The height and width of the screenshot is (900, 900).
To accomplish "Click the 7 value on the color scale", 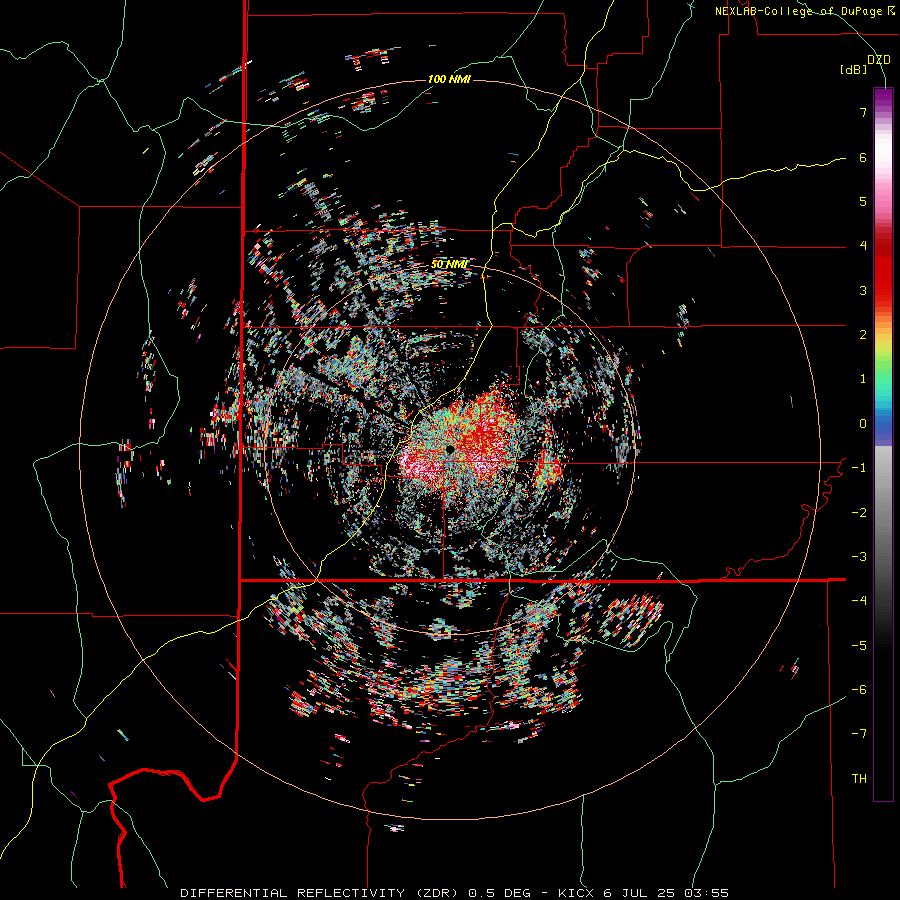I will [863, 112].
